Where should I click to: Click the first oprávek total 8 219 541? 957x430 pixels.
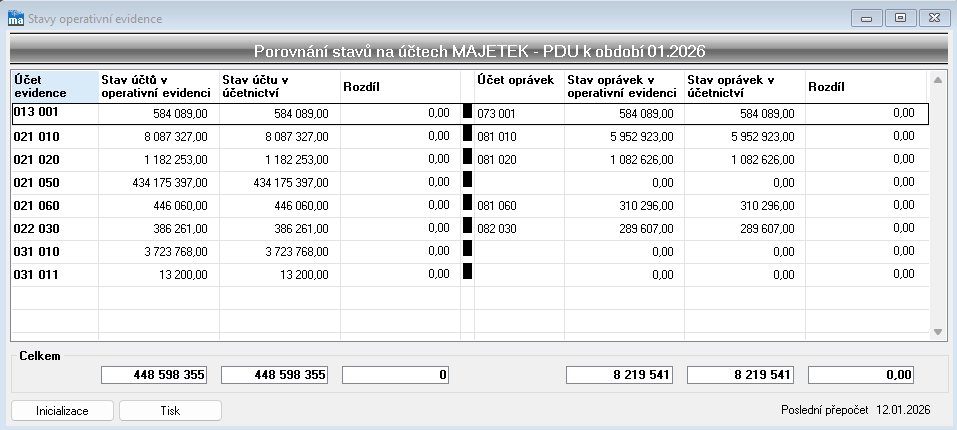pyautogui.click(x=619, y=374)
